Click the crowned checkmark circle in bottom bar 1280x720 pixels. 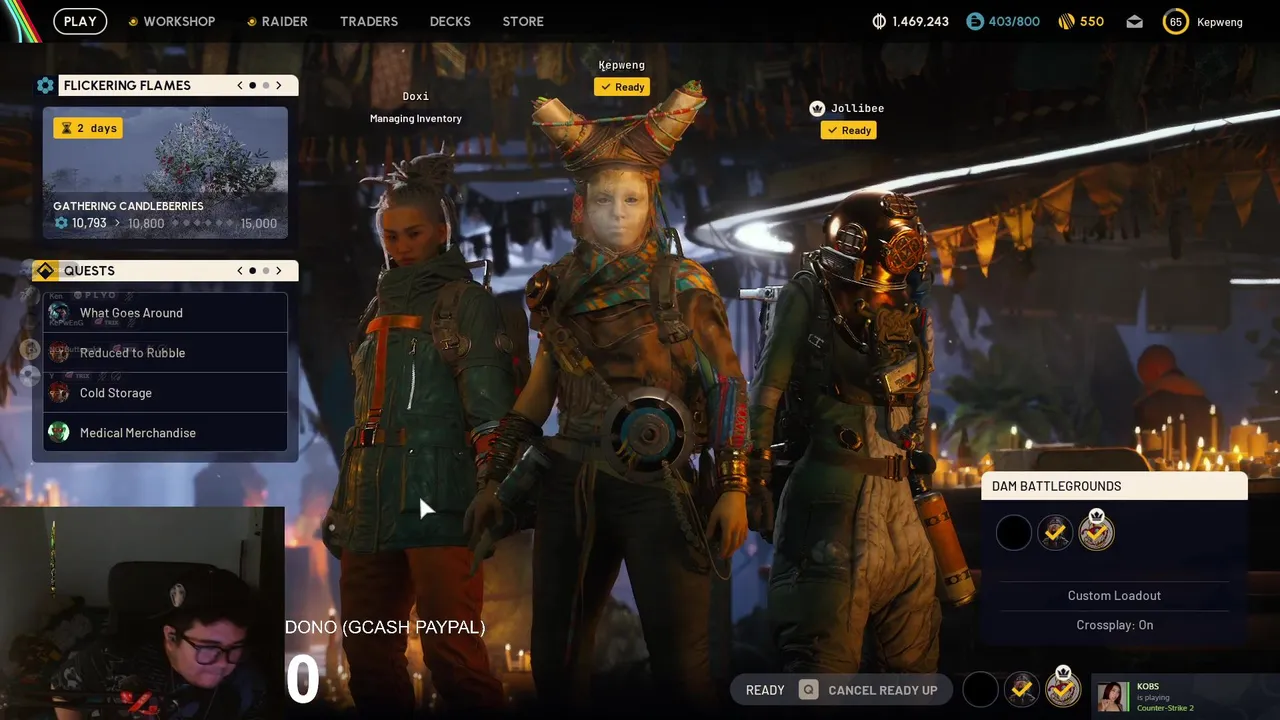tap(1063, 688)
